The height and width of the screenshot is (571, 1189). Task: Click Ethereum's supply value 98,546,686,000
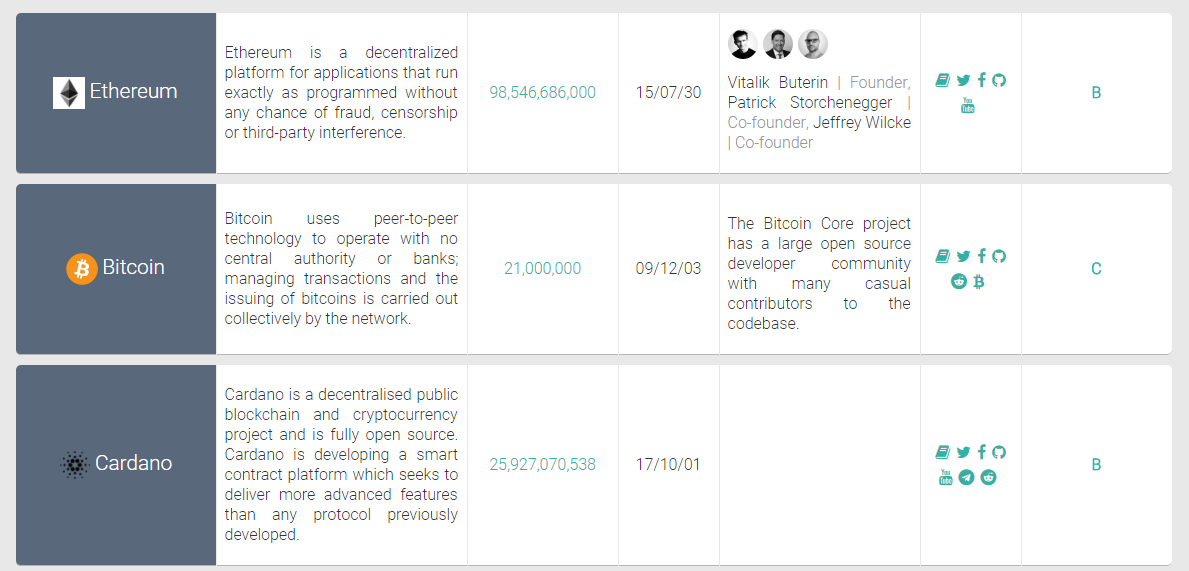[x=542, y=93]
